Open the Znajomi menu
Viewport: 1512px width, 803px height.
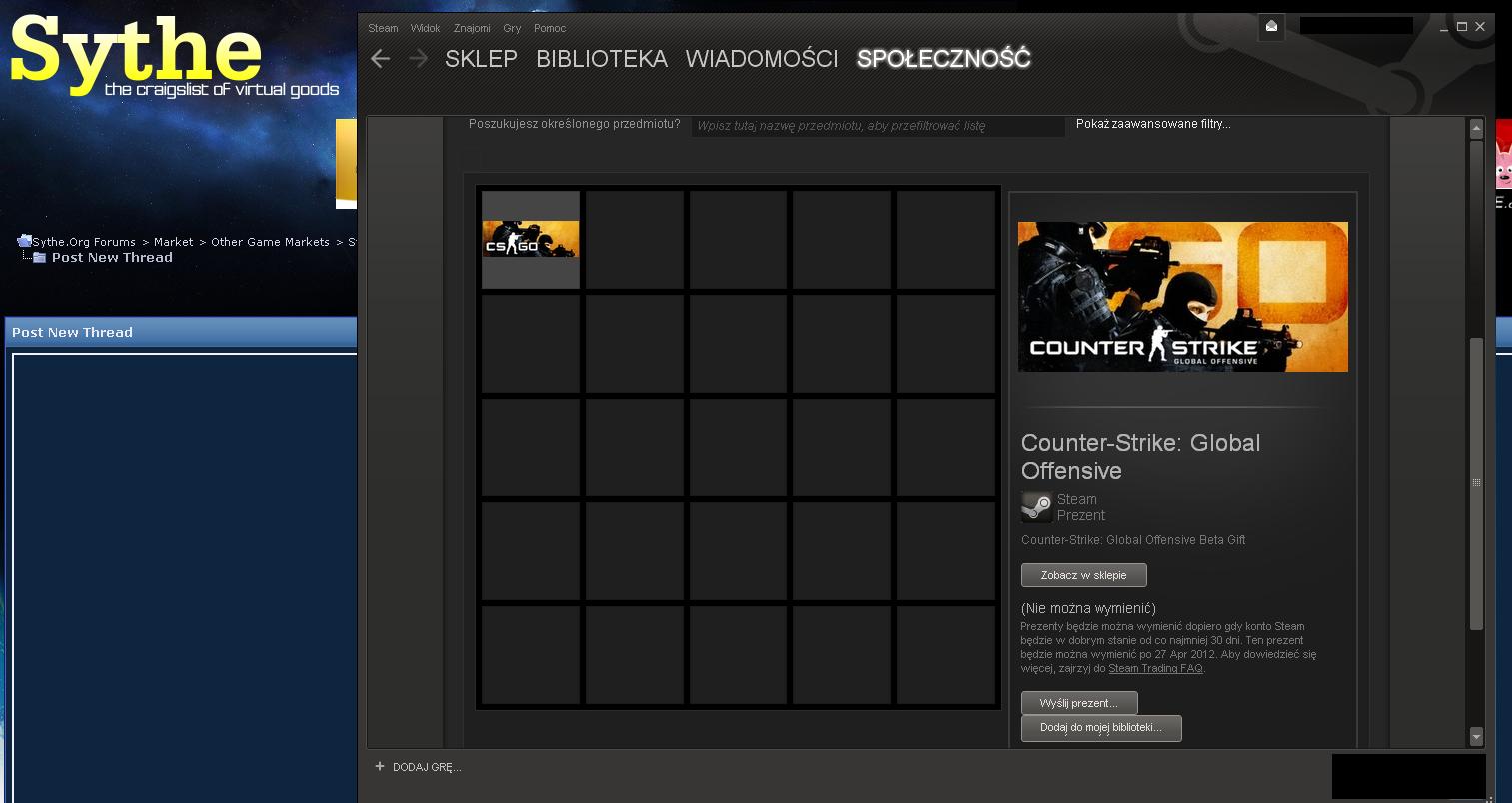pos(472,28)
